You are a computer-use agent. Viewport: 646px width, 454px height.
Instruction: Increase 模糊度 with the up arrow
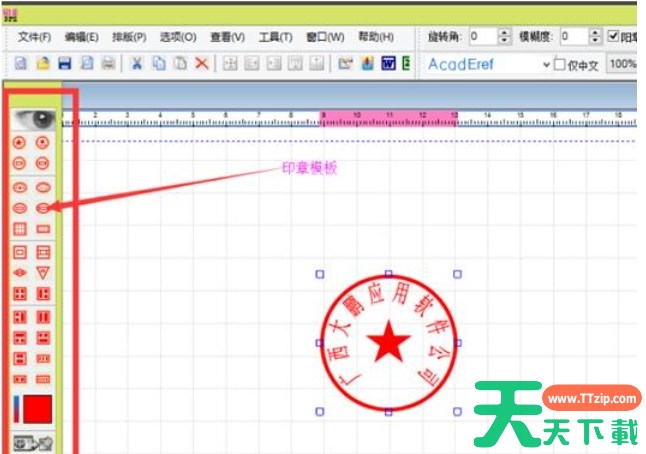pyautogui.click(x=595, y=33)
